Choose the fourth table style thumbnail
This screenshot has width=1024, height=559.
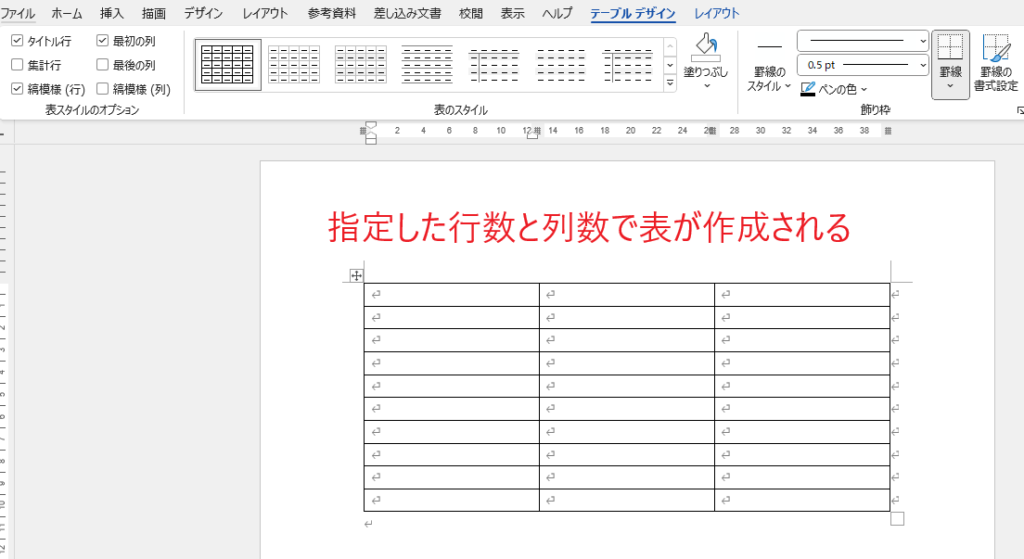(x=428, y=65)
